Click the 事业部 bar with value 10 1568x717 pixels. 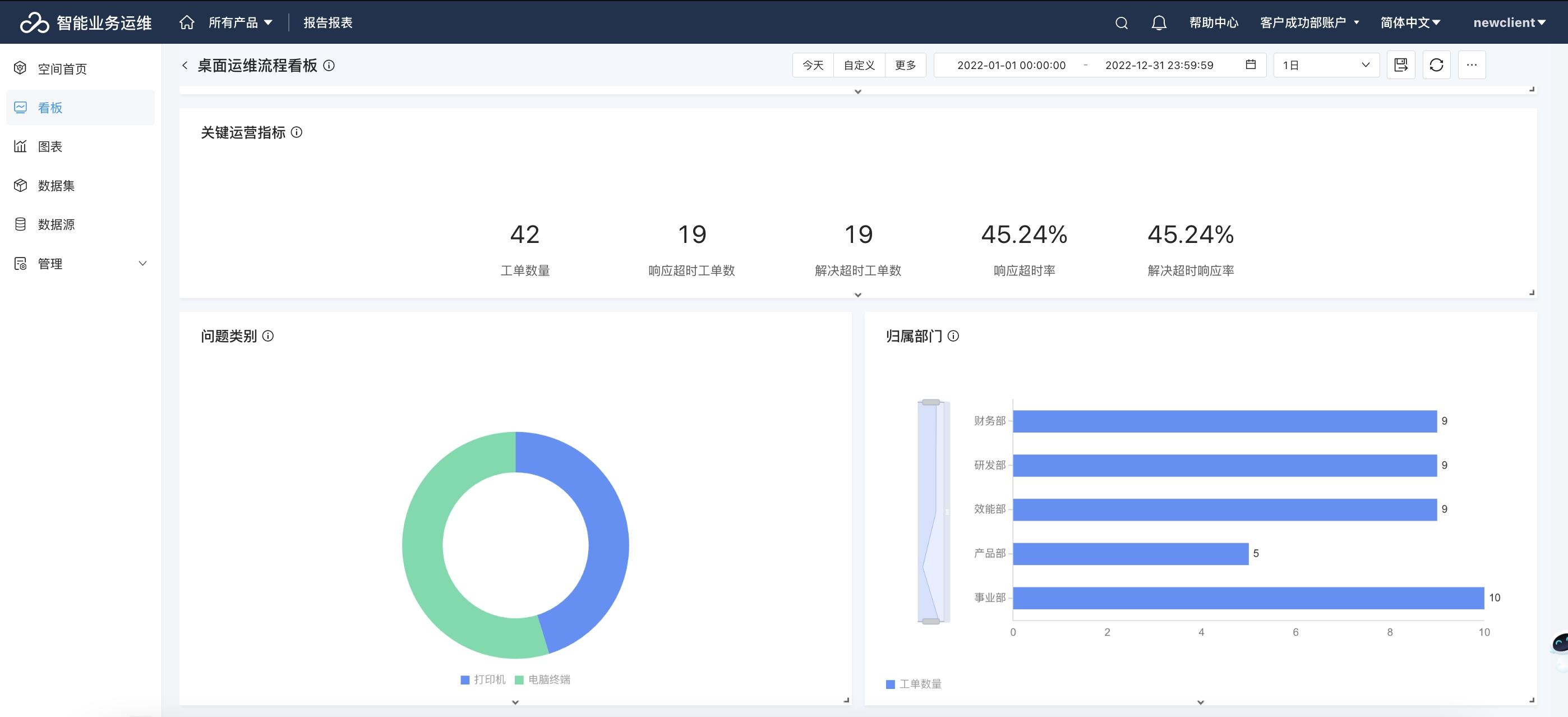1248,597
